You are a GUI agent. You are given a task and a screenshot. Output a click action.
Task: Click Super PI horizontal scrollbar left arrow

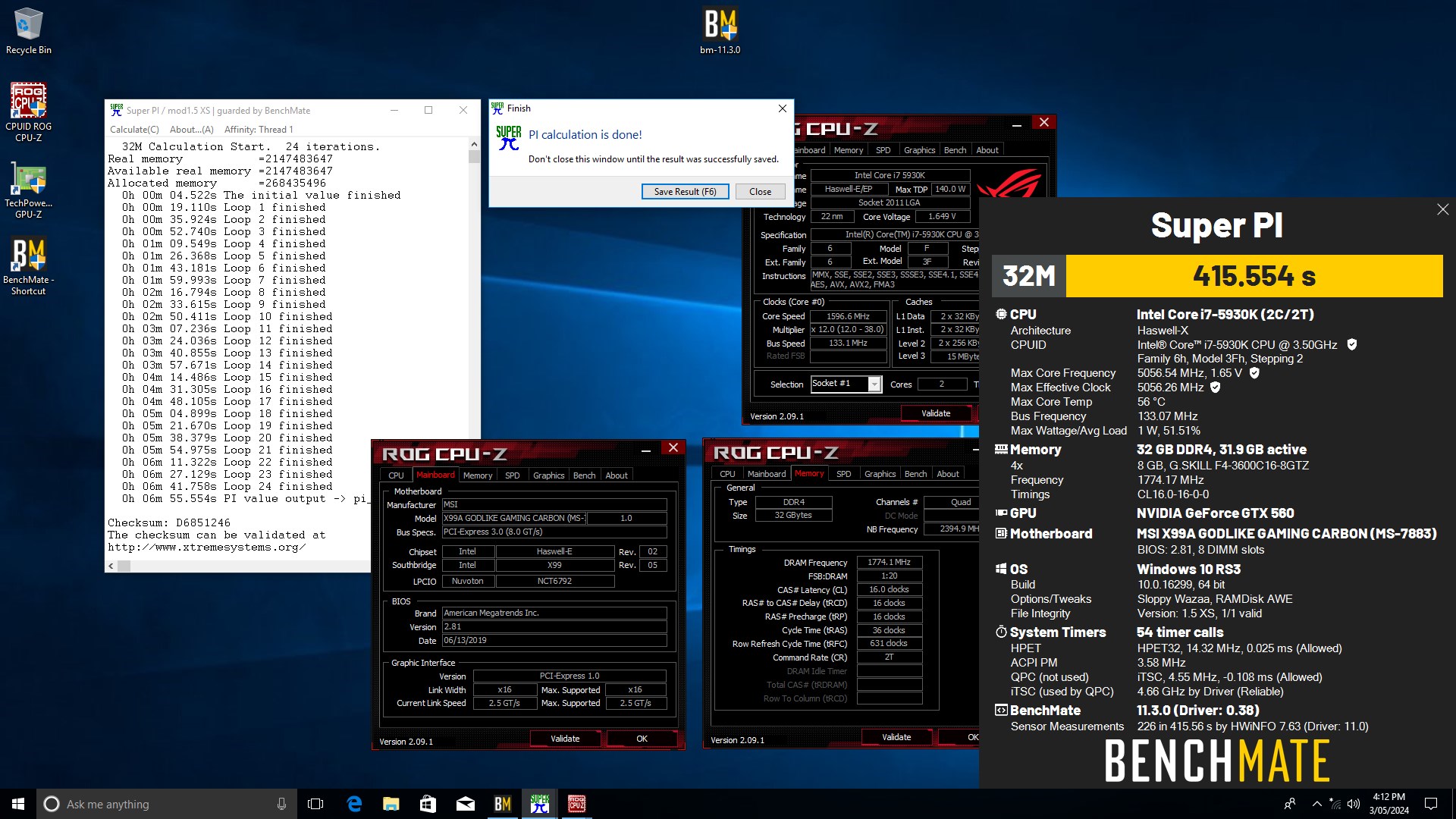[x=111, y=566]
